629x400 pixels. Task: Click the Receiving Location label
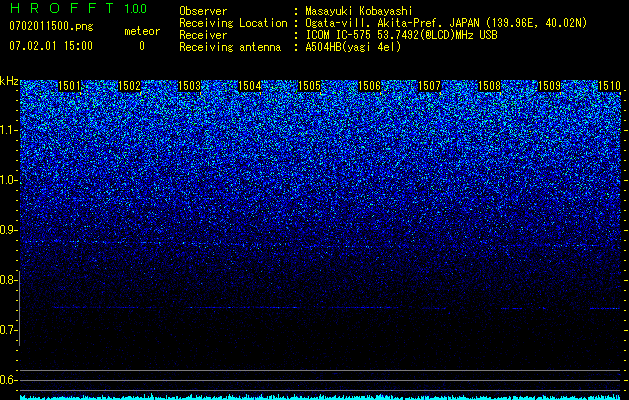coord(233,23)
